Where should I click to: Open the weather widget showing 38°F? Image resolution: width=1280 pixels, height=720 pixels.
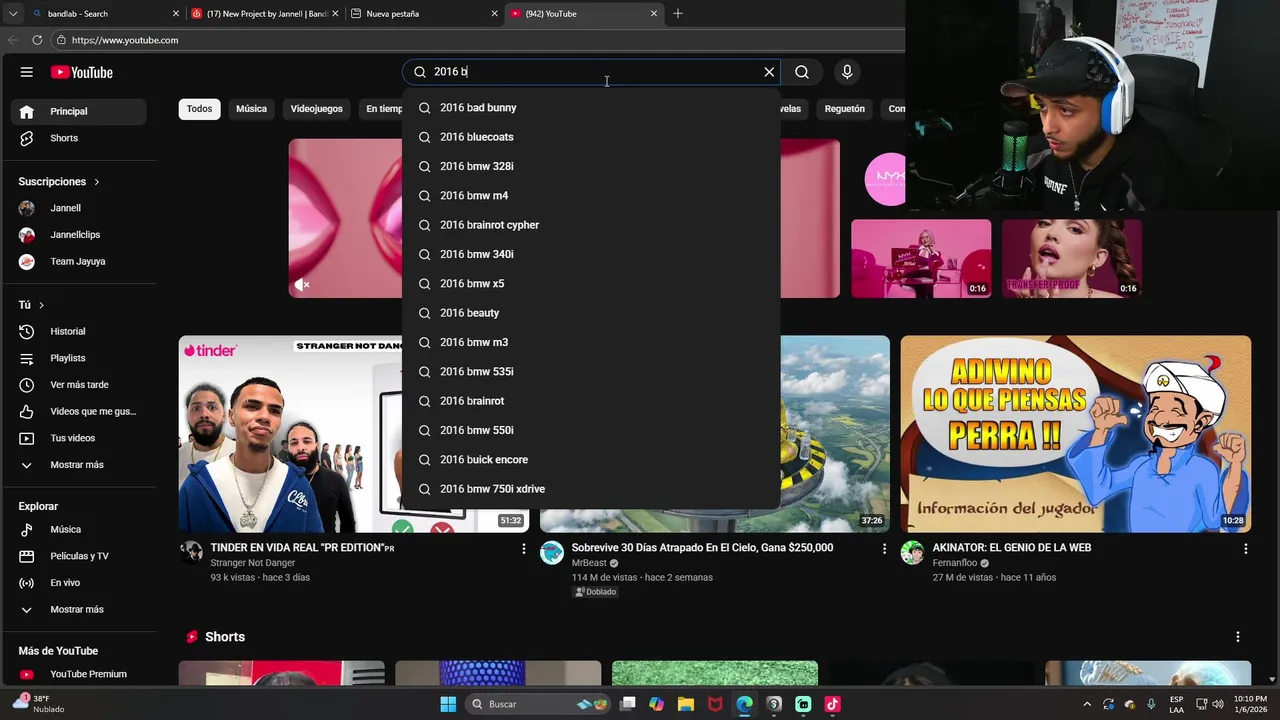point(40,703)
